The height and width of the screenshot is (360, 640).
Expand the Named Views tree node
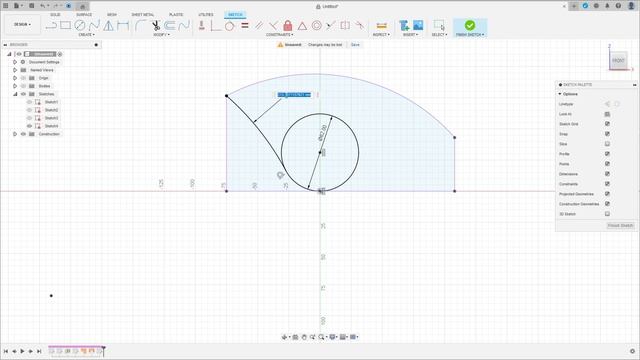click(x=15, y=70)
